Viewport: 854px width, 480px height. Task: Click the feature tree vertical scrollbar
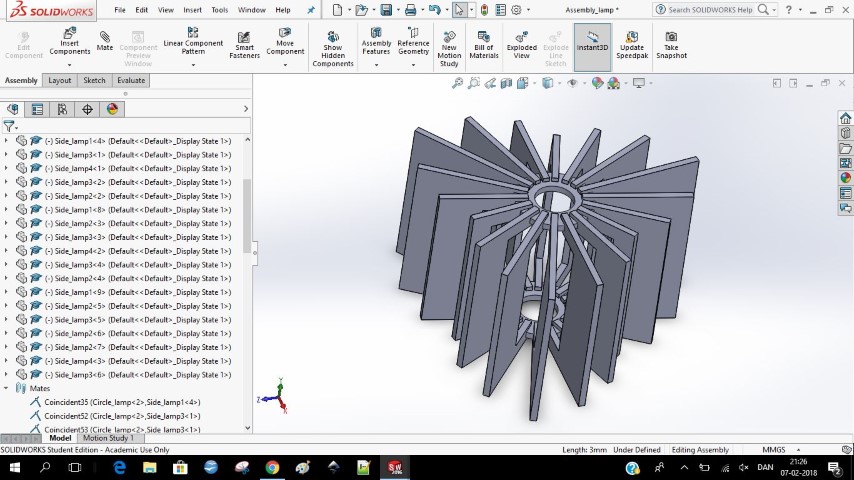click(247, 215)
